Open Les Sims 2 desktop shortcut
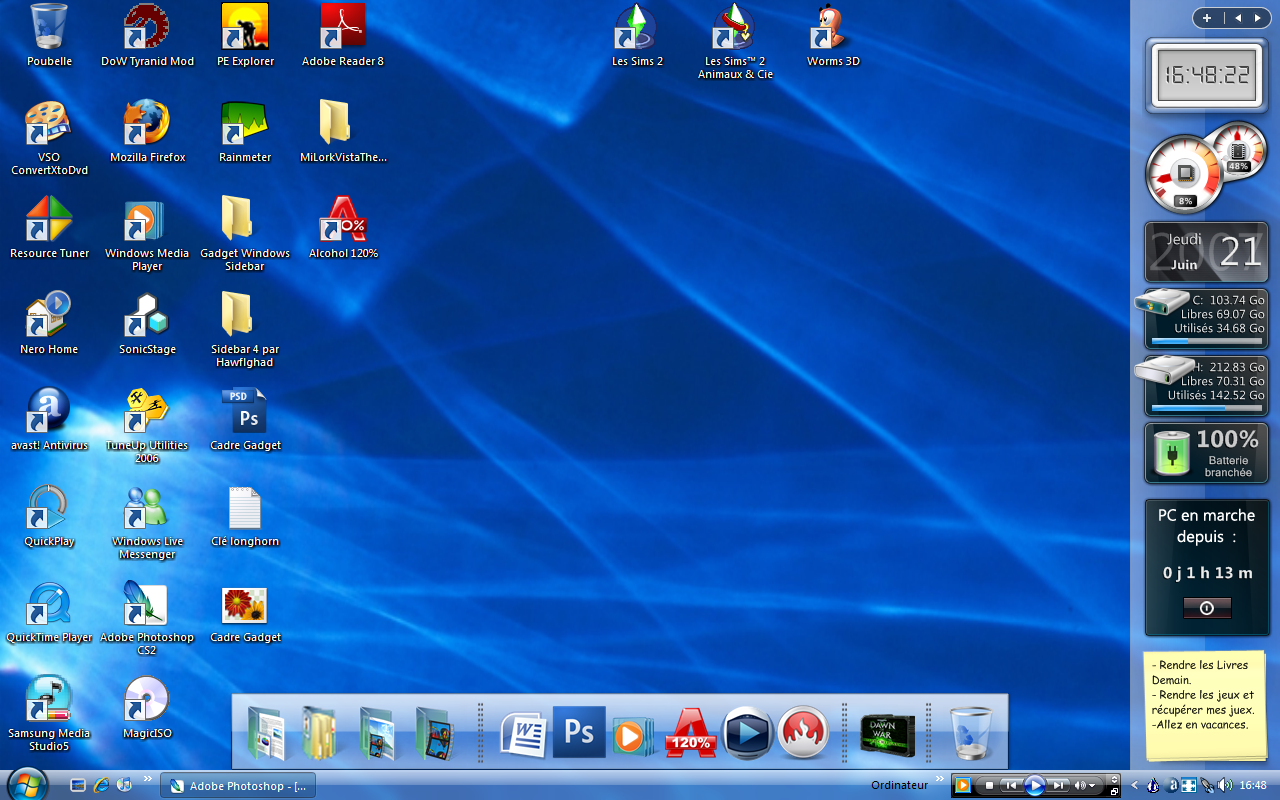This screenshot has width=1280, height=800. click(637, 34)
